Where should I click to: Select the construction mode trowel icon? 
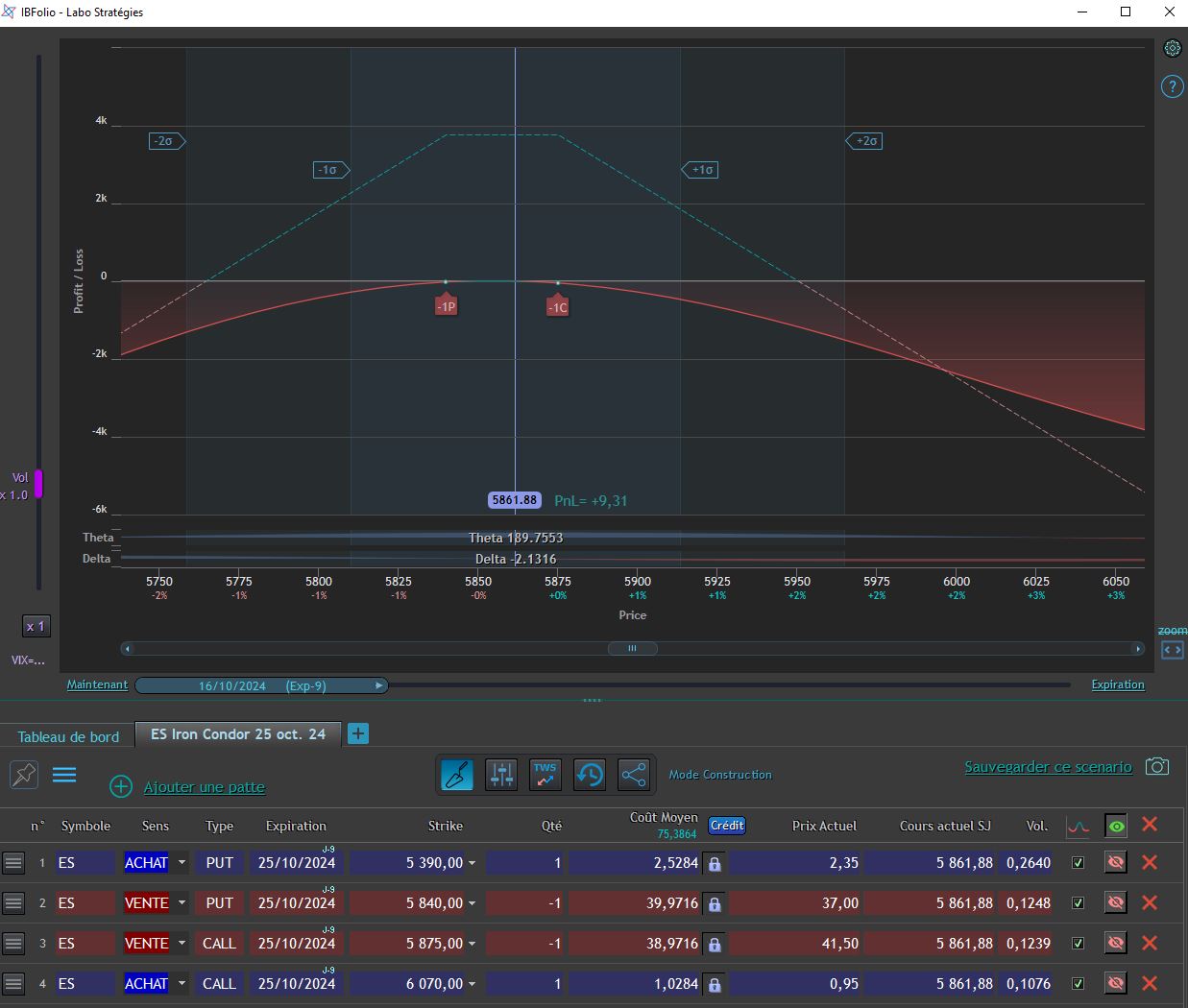tap(457, 775)
